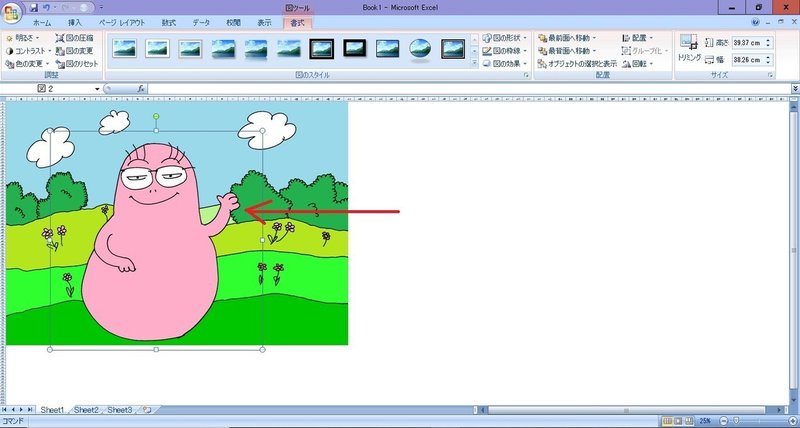Viewport: 800px width, 428px height.
Task: Reset the picture with 図のリセット
Action: click(77, 64)
